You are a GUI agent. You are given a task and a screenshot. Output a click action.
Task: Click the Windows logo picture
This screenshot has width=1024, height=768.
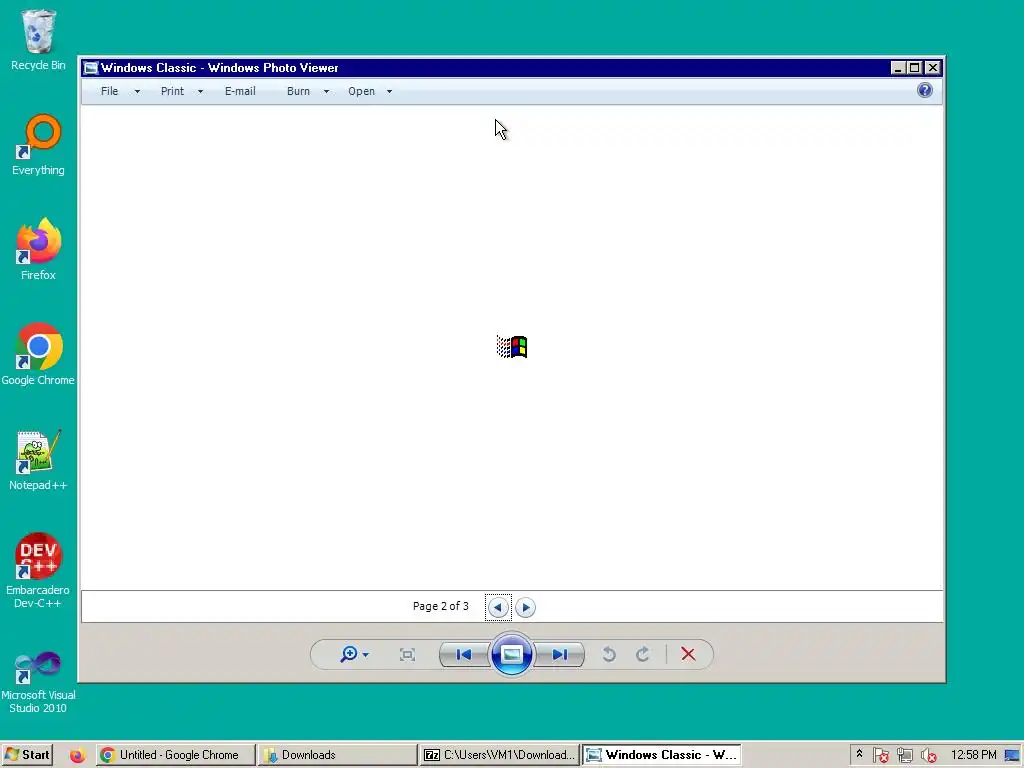(x=512, y=347)
